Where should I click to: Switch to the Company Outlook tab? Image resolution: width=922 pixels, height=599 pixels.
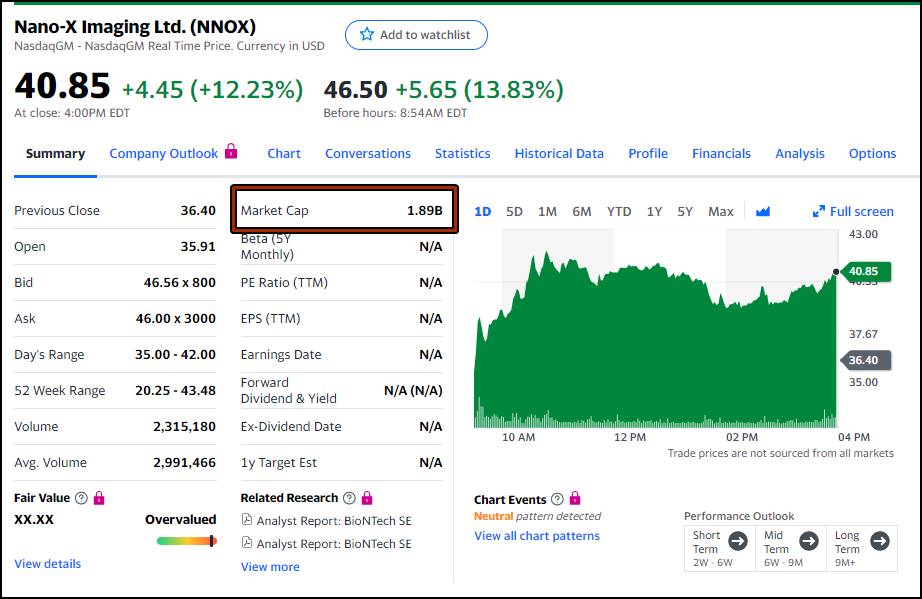163,153
